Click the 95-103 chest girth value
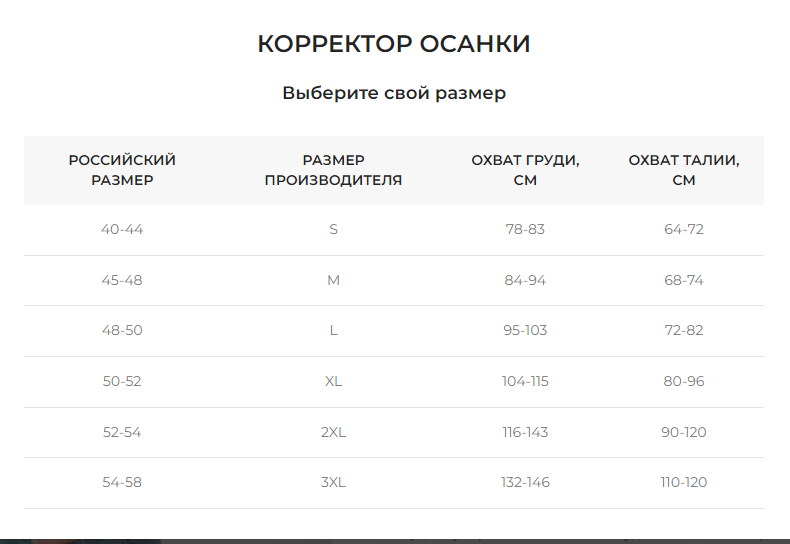The width and height of the screenshot is (790, 544). [x=525, y=330]
